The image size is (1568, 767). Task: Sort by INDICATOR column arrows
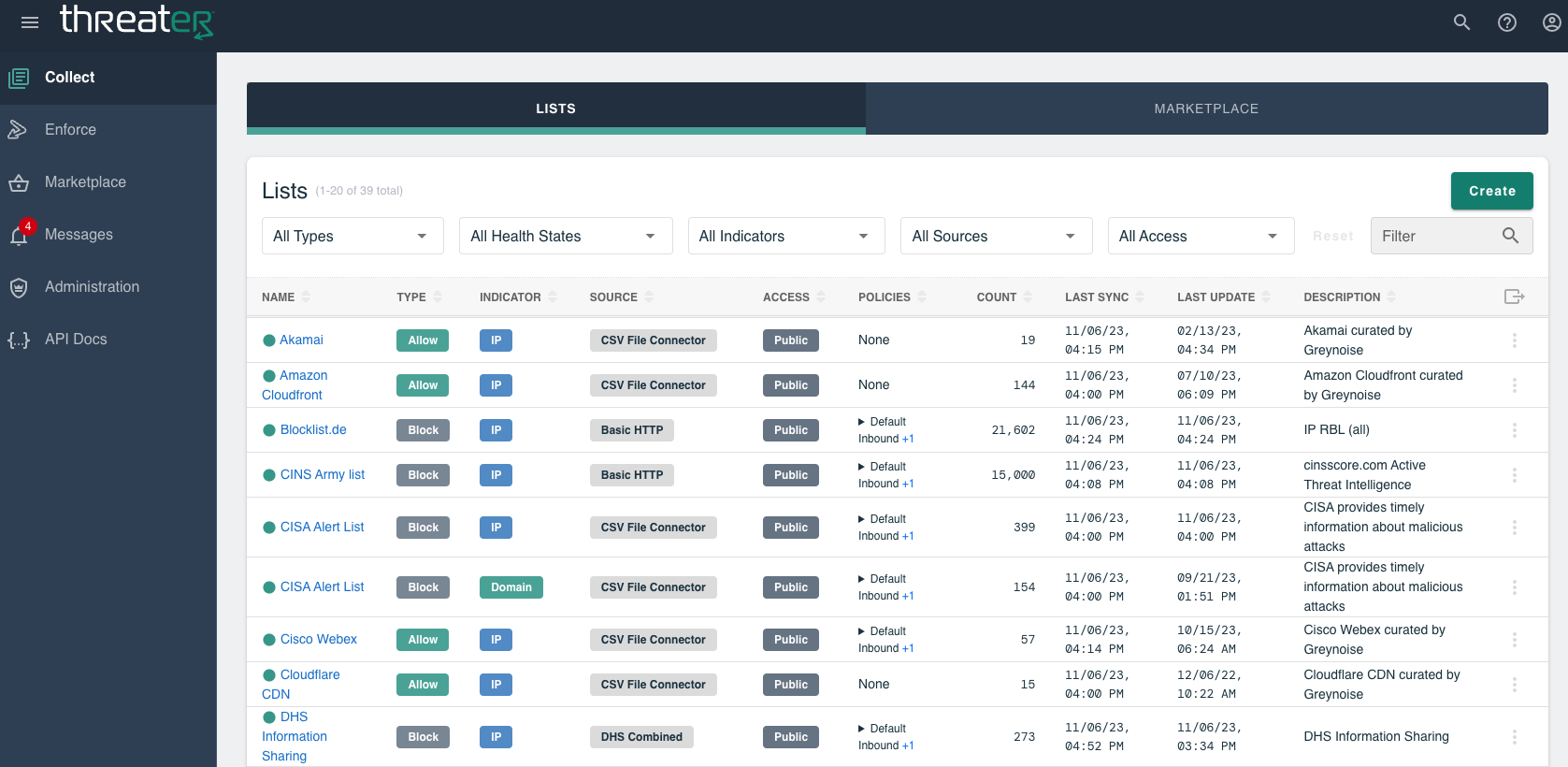(x=553, y=297)
